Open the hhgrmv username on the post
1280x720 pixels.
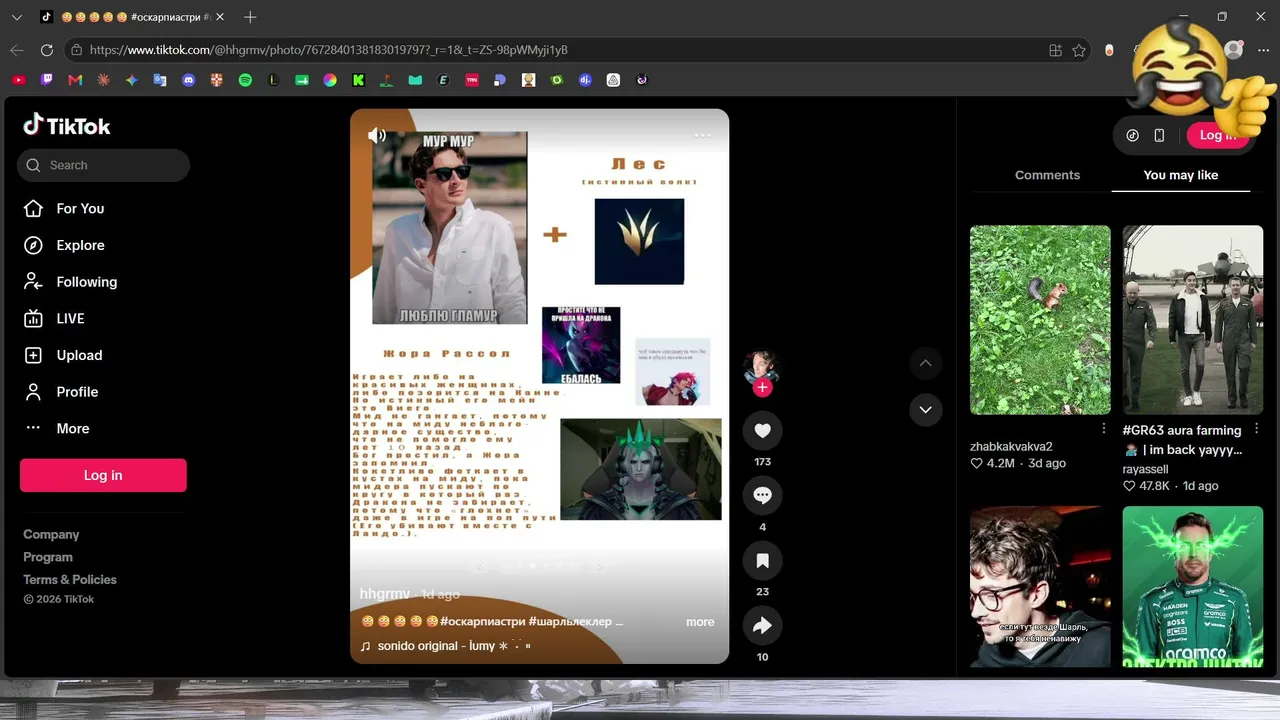pyautogui.click(x=385, y=594)
